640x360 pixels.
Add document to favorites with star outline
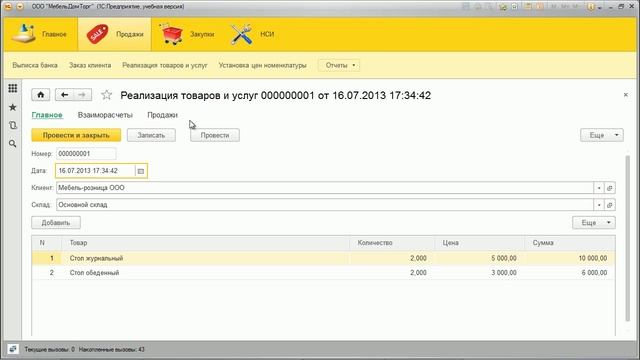[x=107, y=95]
